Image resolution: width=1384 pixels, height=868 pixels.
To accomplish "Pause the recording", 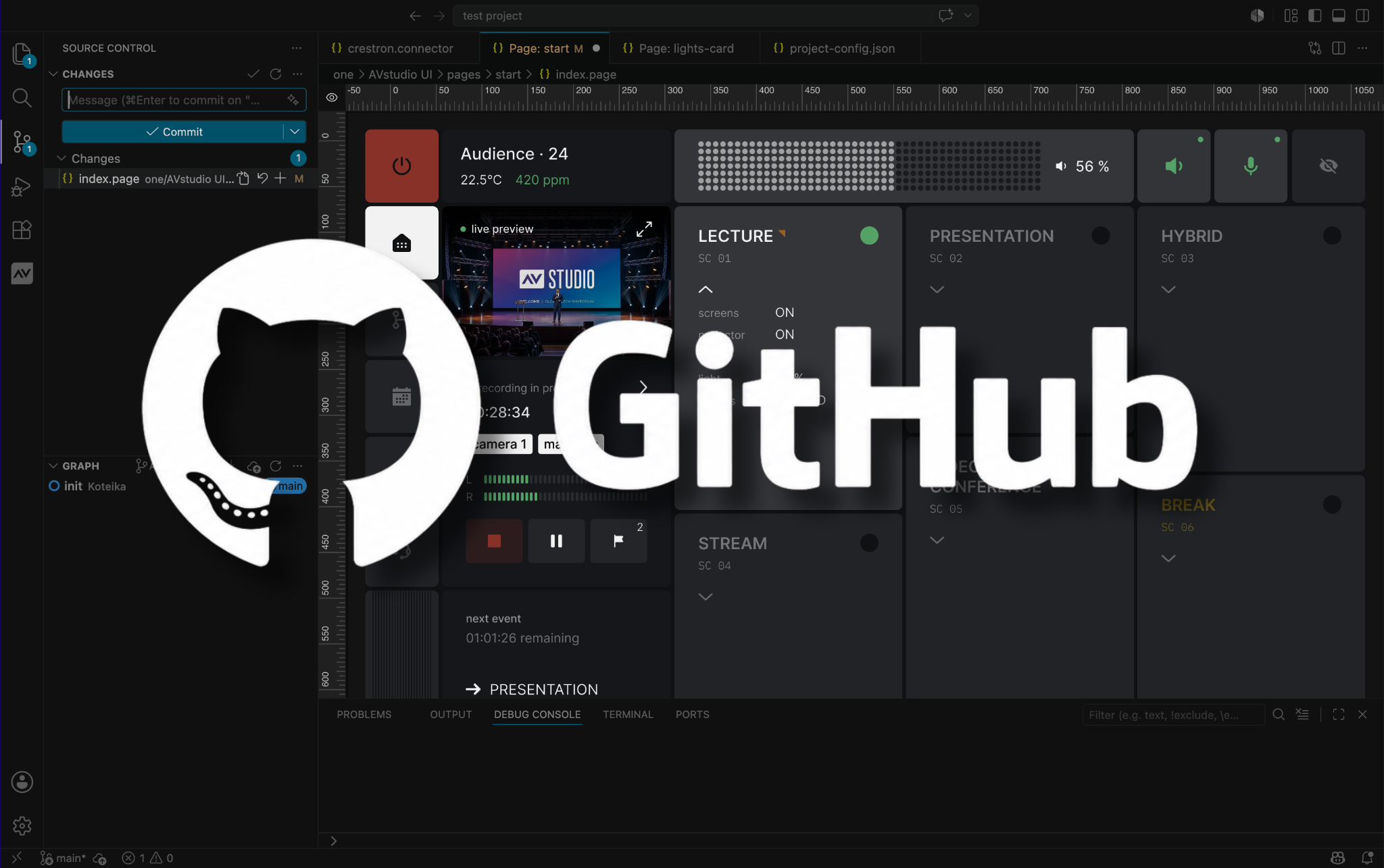I will point(556,541).
